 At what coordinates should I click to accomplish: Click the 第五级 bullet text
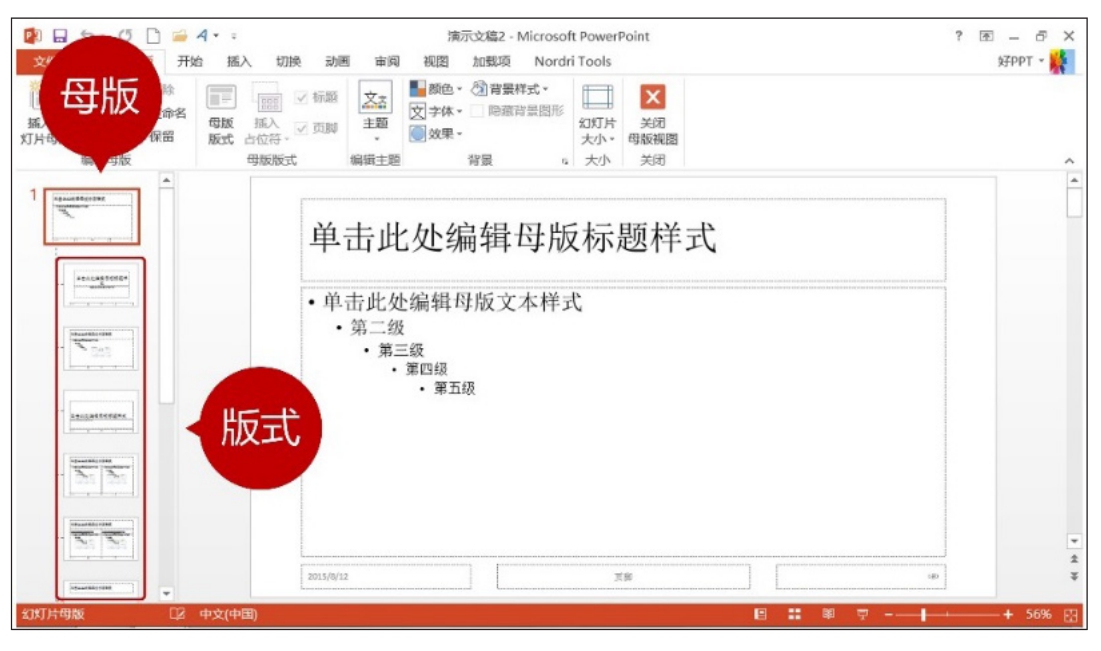coord(454,388)
